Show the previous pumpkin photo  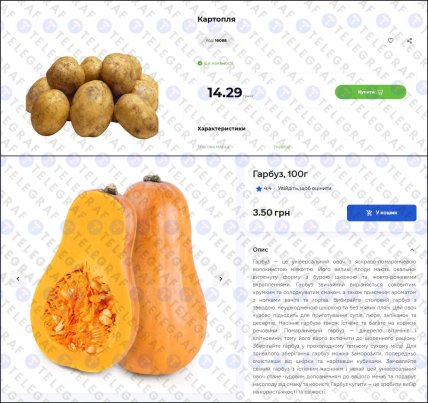(18, 279)
